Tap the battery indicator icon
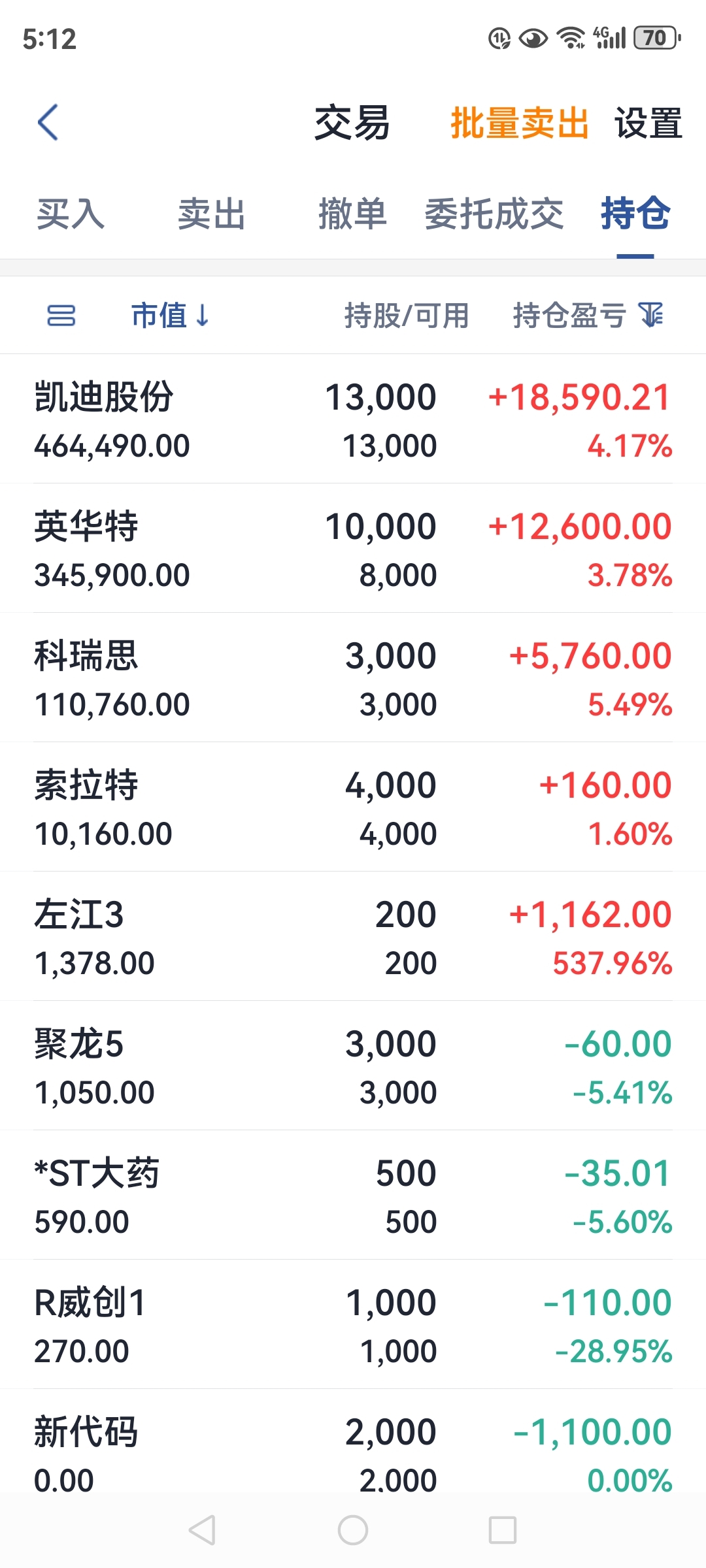Viewport: 706px width, 1568px height. tap(657, 38)
